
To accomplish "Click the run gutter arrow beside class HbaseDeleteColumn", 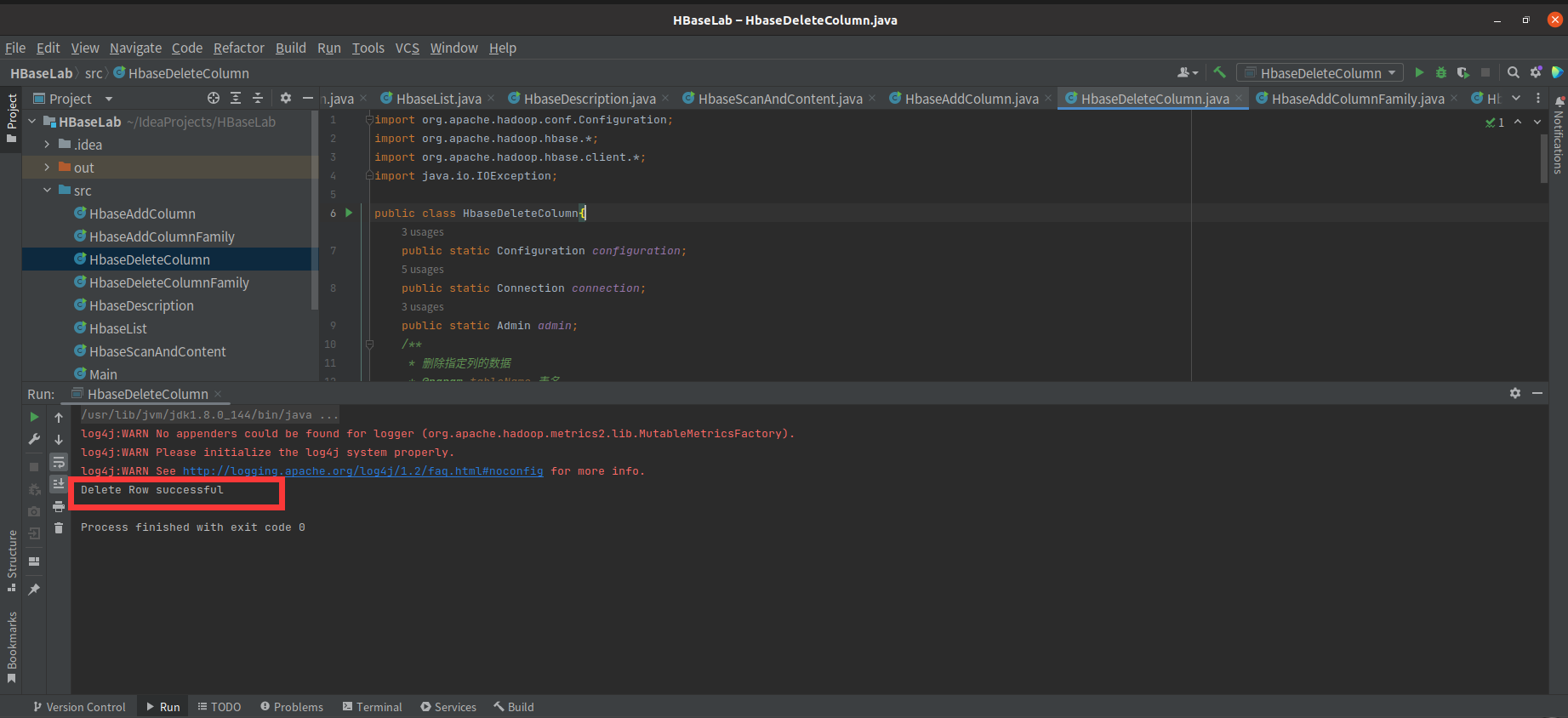I will [x=349, y=213].
